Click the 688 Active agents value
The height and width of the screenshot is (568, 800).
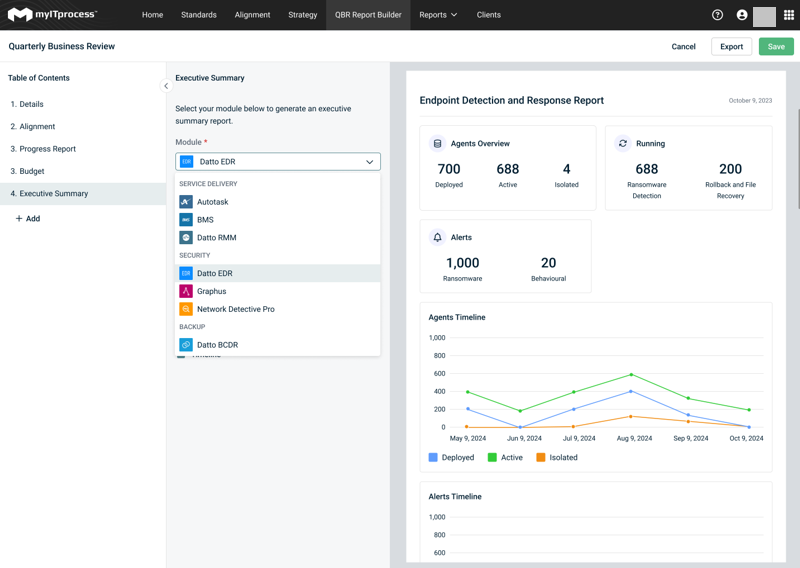508,169
